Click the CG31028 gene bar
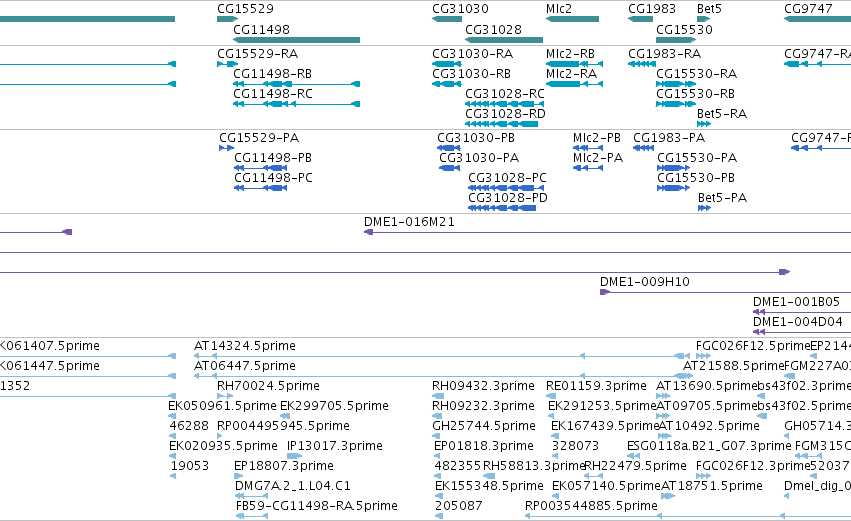Image resolution: width=851 pixels, height=521 pixels. coord(504,40)
